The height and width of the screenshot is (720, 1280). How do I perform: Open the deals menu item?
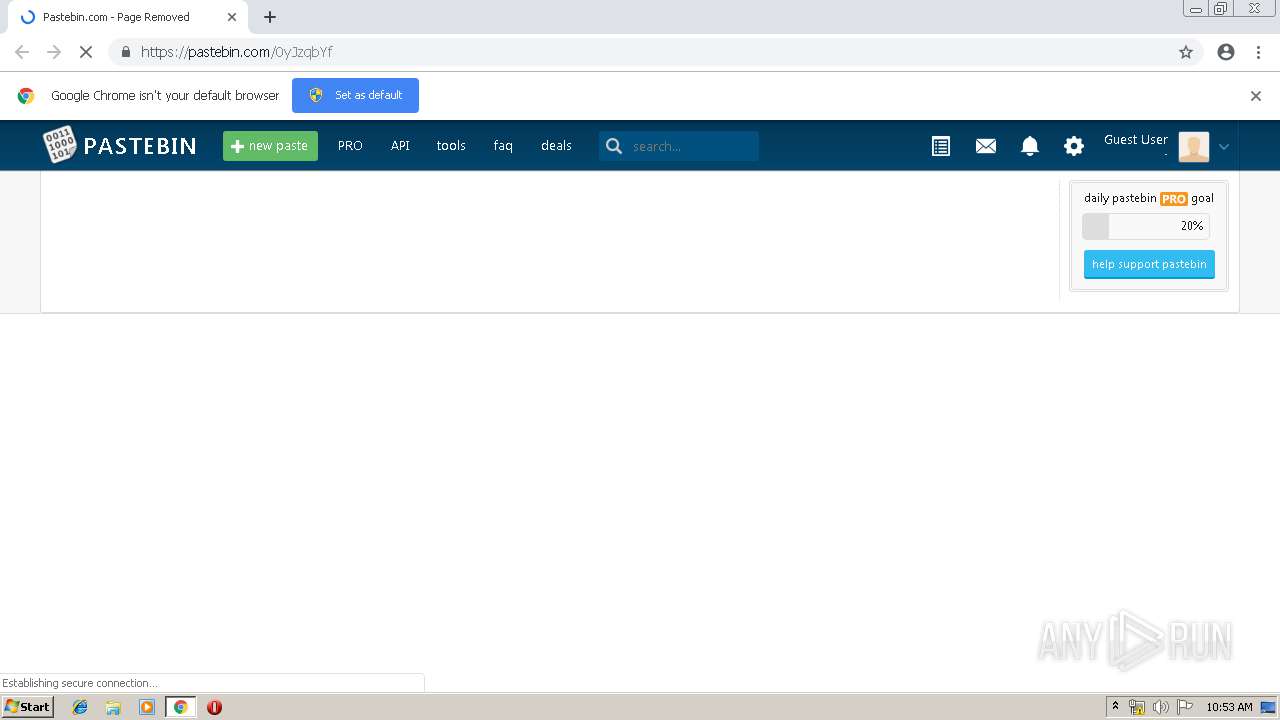[556, 146]
